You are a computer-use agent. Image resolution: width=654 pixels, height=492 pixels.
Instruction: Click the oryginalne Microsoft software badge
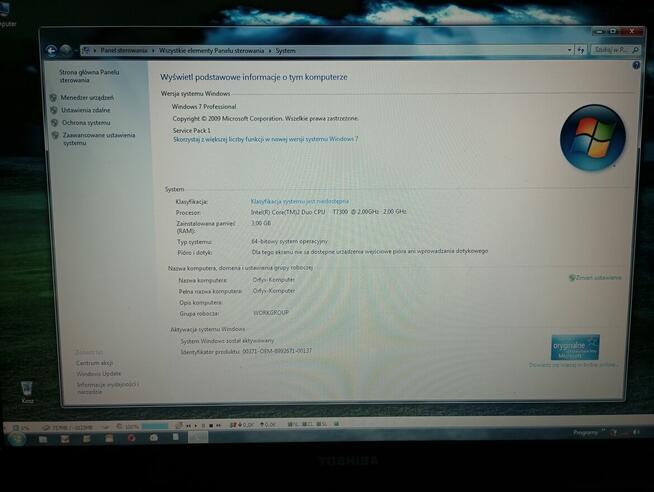pyautogui.click(x=575, y=347)
